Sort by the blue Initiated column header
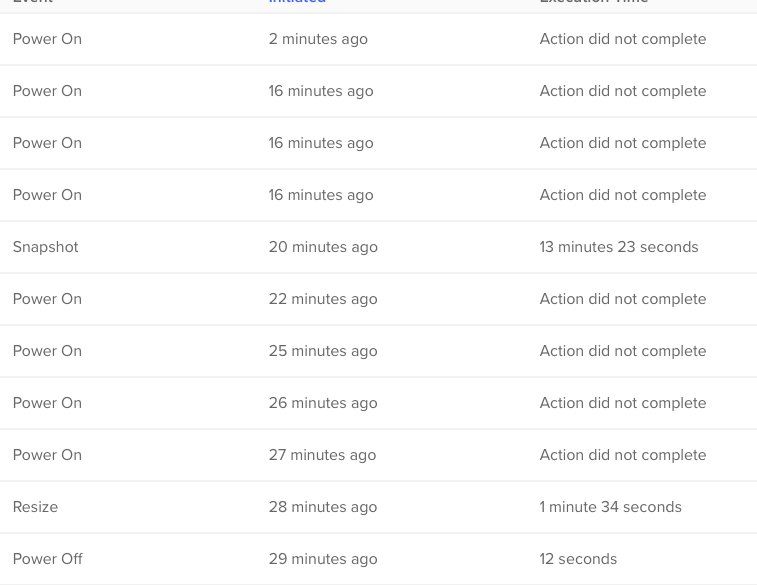757x585 pixels. click(297, 3)
